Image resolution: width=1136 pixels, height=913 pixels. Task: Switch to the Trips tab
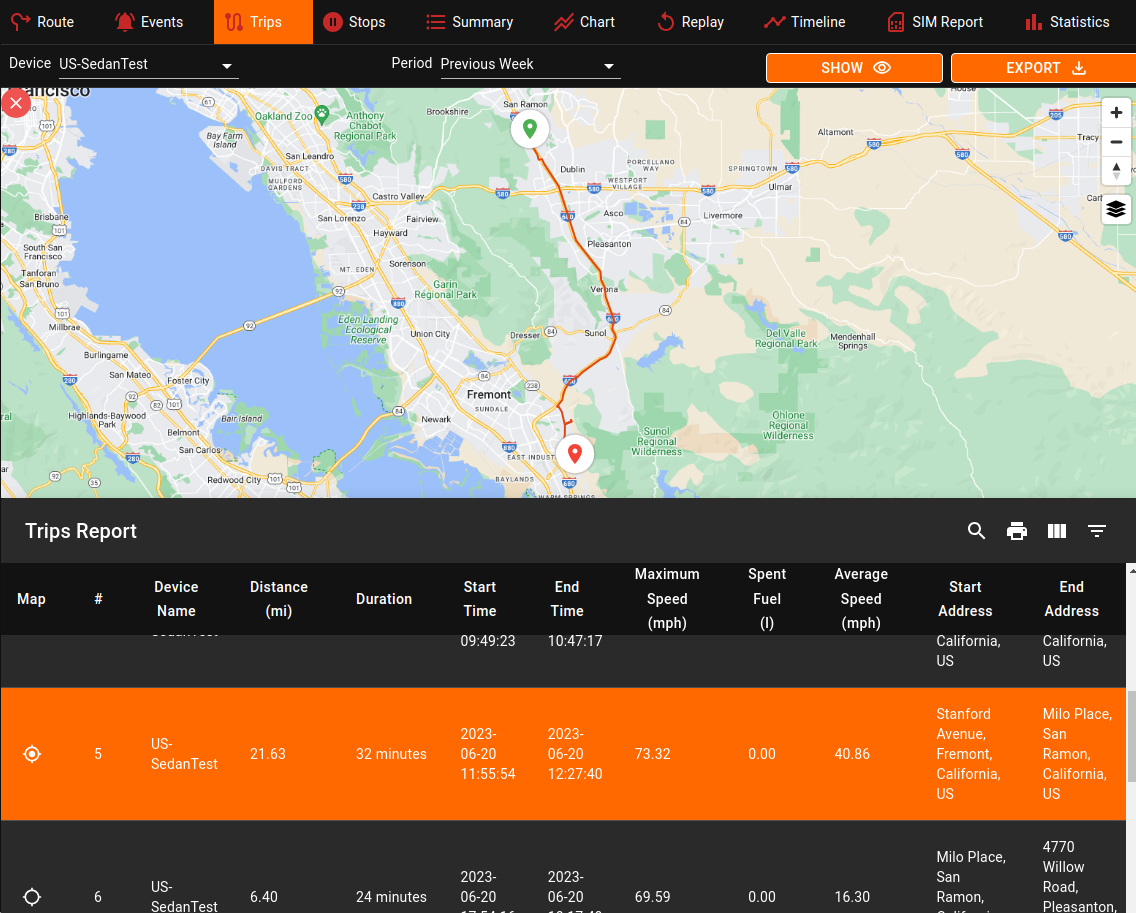(x=263, y=22)
